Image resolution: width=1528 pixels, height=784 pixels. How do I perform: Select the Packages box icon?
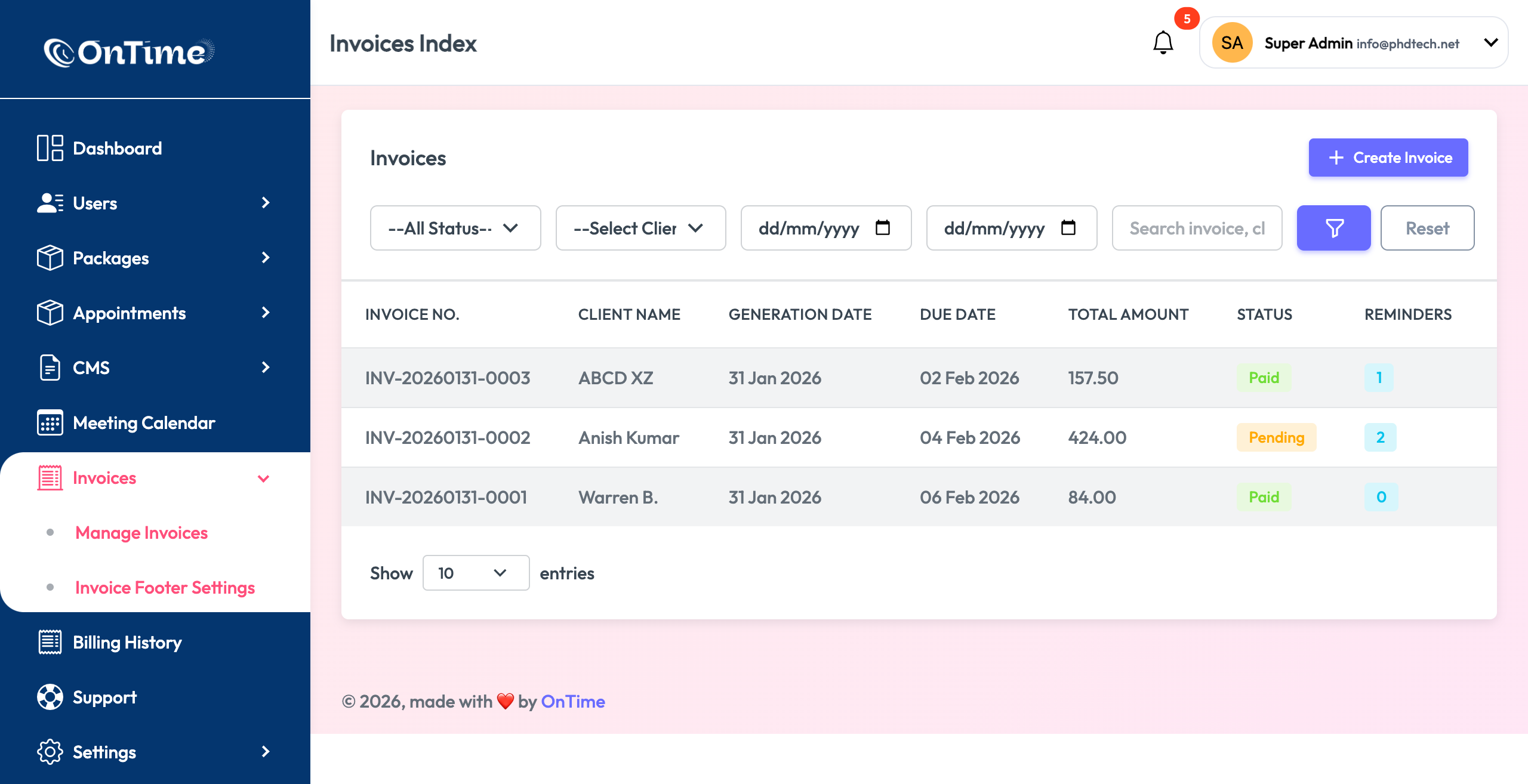tap(49, 258)
